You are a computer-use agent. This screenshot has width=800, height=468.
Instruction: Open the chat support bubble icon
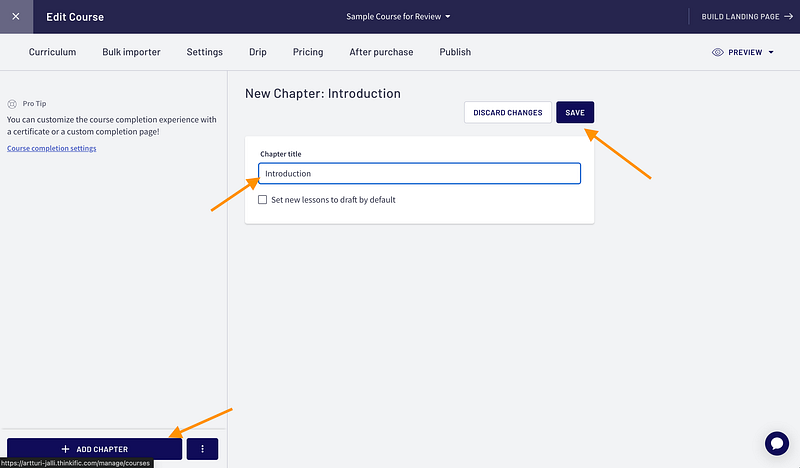777,443
